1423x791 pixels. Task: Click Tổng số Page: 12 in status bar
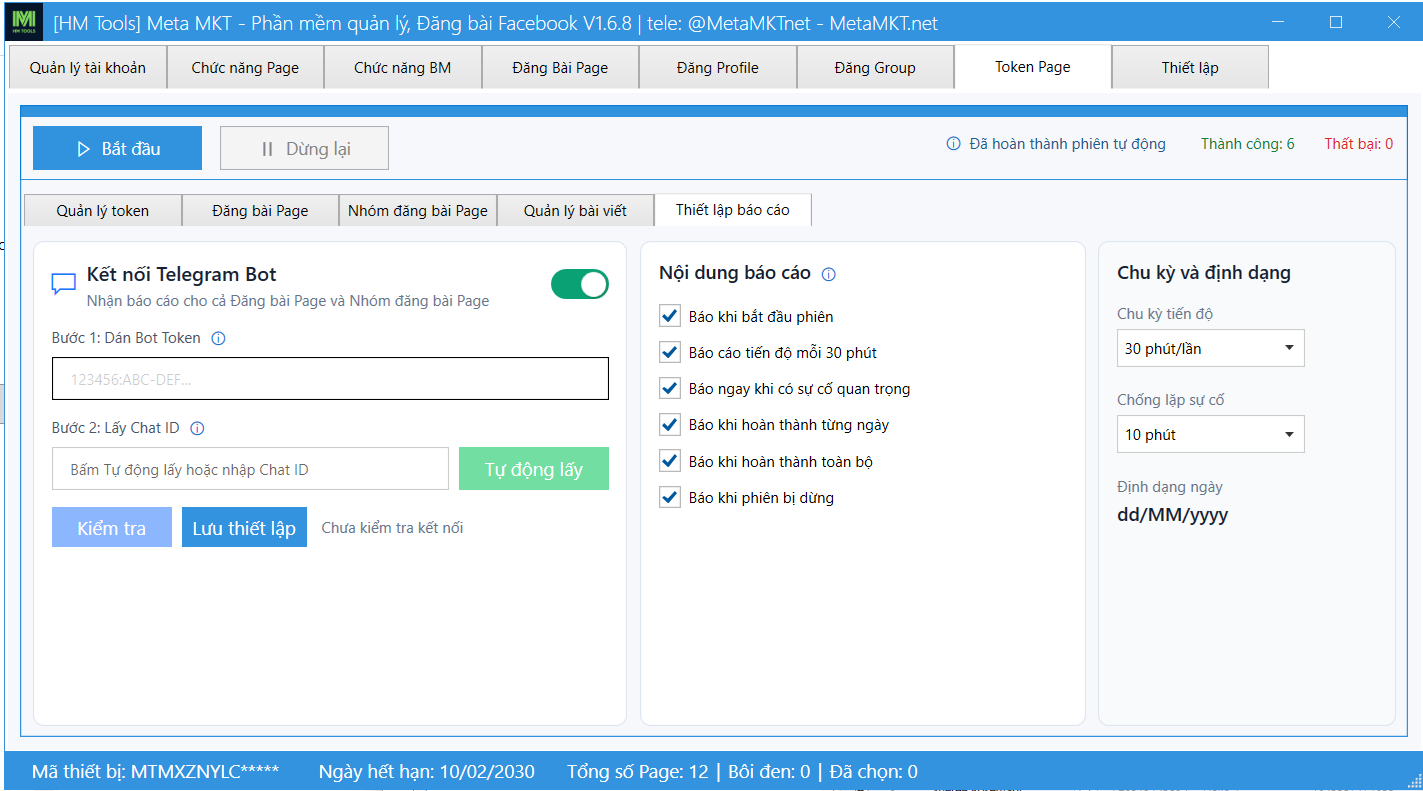pos(638,771)
